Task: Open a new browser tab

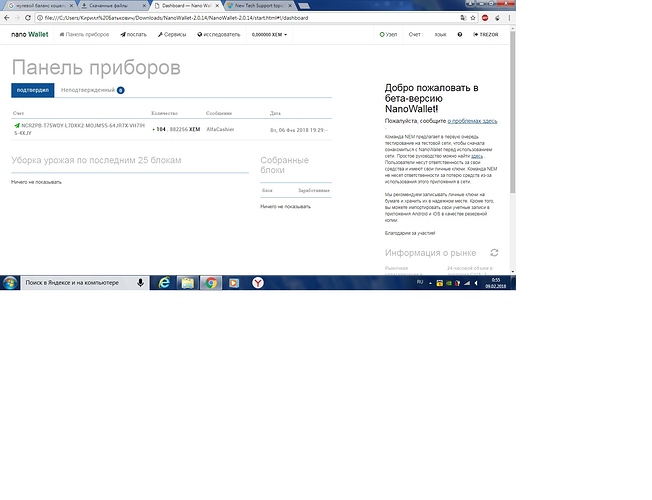Action: 304,6
